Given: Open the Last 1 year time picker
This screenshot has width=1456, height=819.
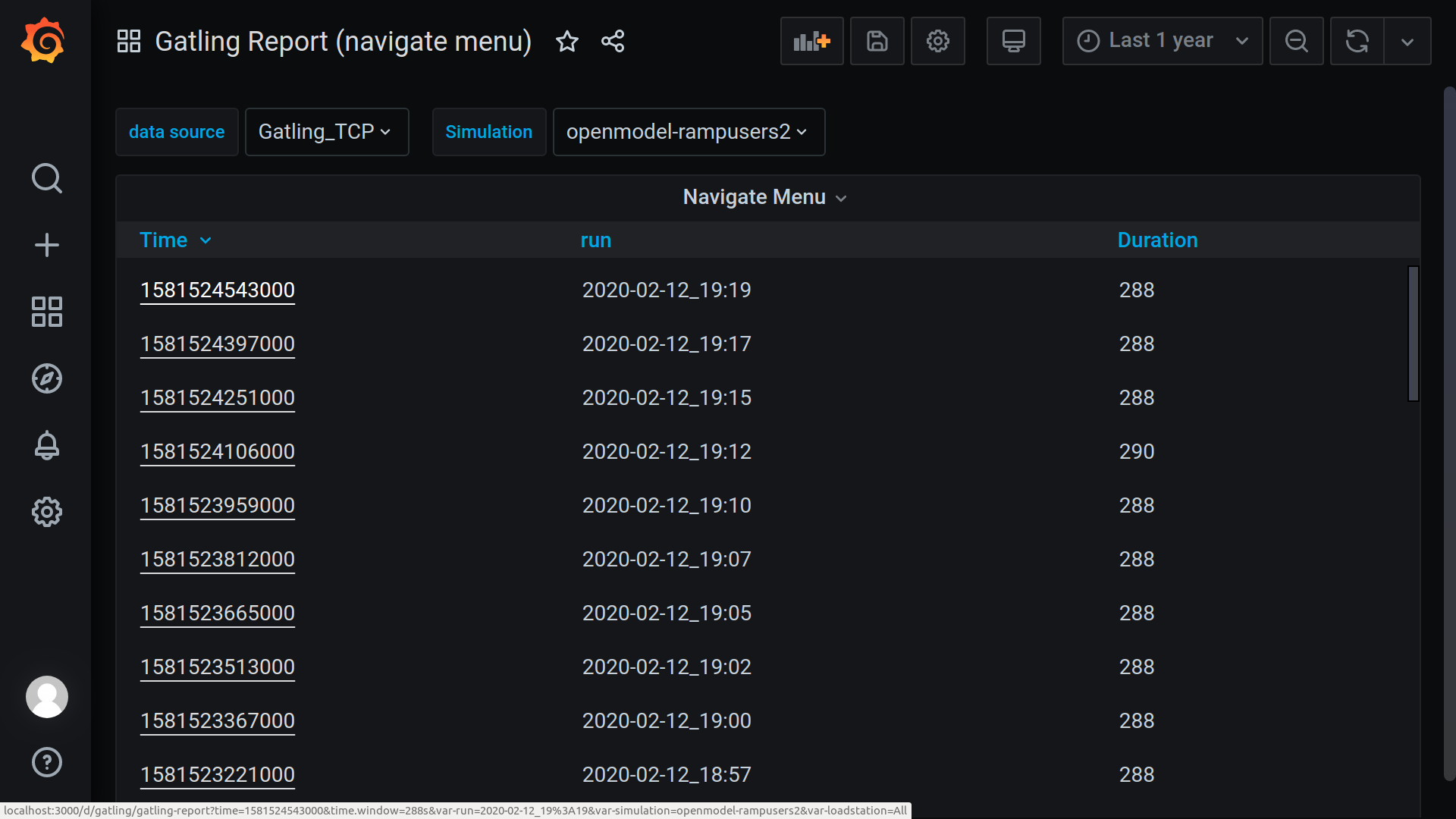Looking at the screenshot, I should click(x=1162, y=41).
